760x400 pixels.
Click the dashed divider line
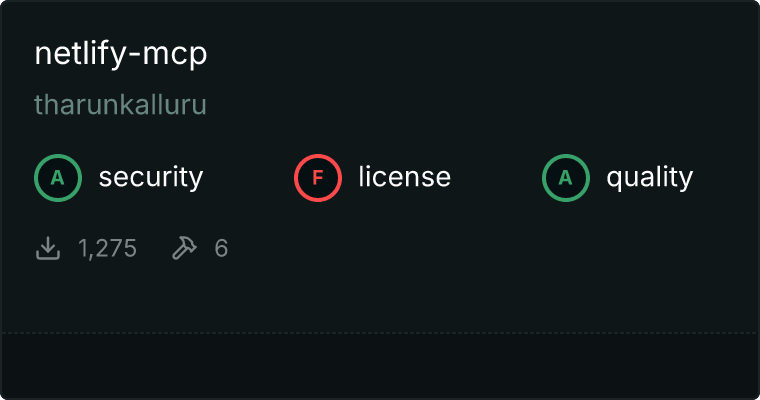coord(380,333)
